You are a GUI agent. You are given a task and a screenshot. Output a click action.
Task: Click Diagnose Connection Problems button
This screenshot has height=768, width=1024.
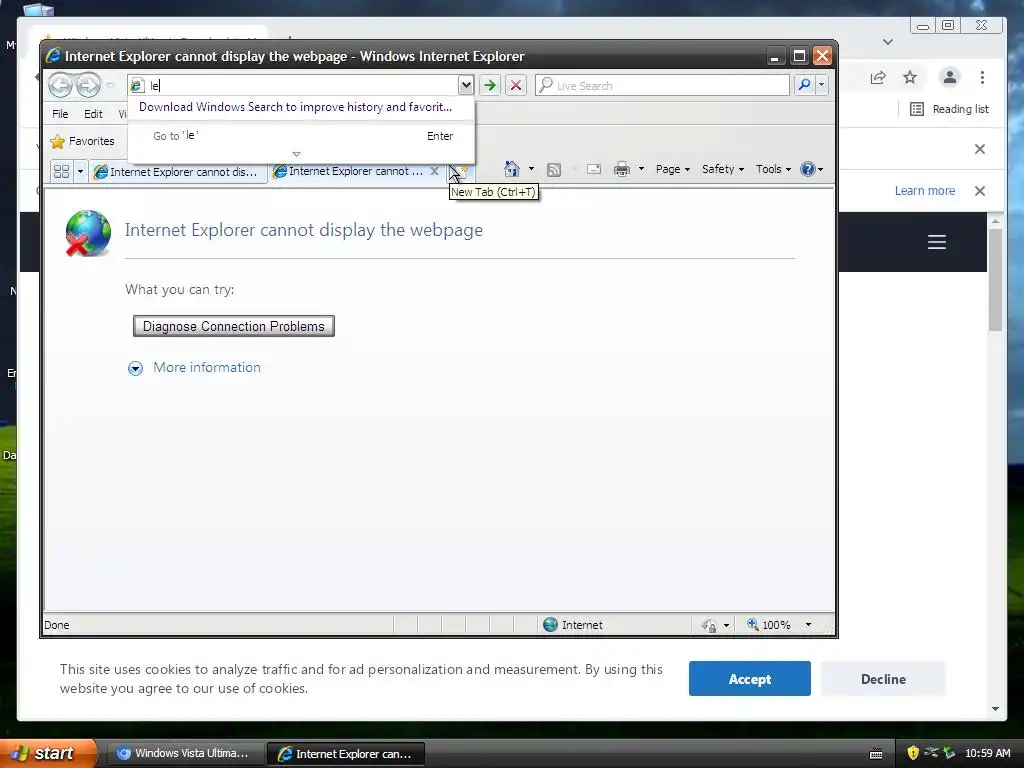pos(234,326)
